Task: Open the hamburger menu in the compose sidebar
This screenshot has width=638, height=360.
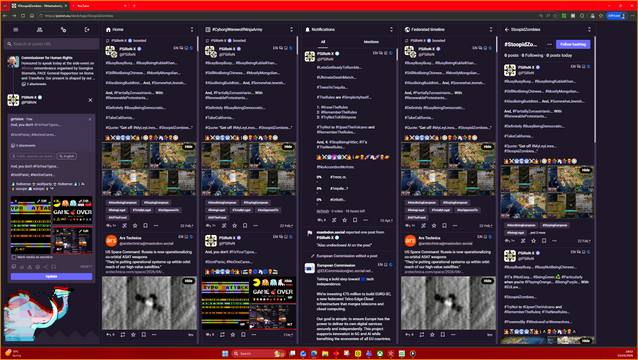Action: pos(16,30)
